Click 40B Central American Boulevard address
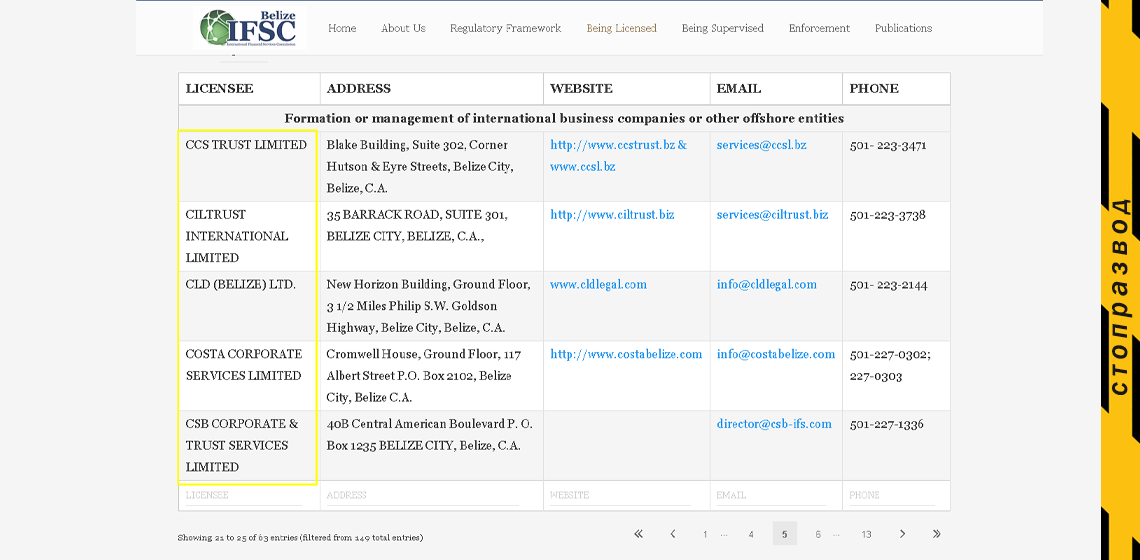The height and width of the screenshot is (560, 1140). [432, 445]
